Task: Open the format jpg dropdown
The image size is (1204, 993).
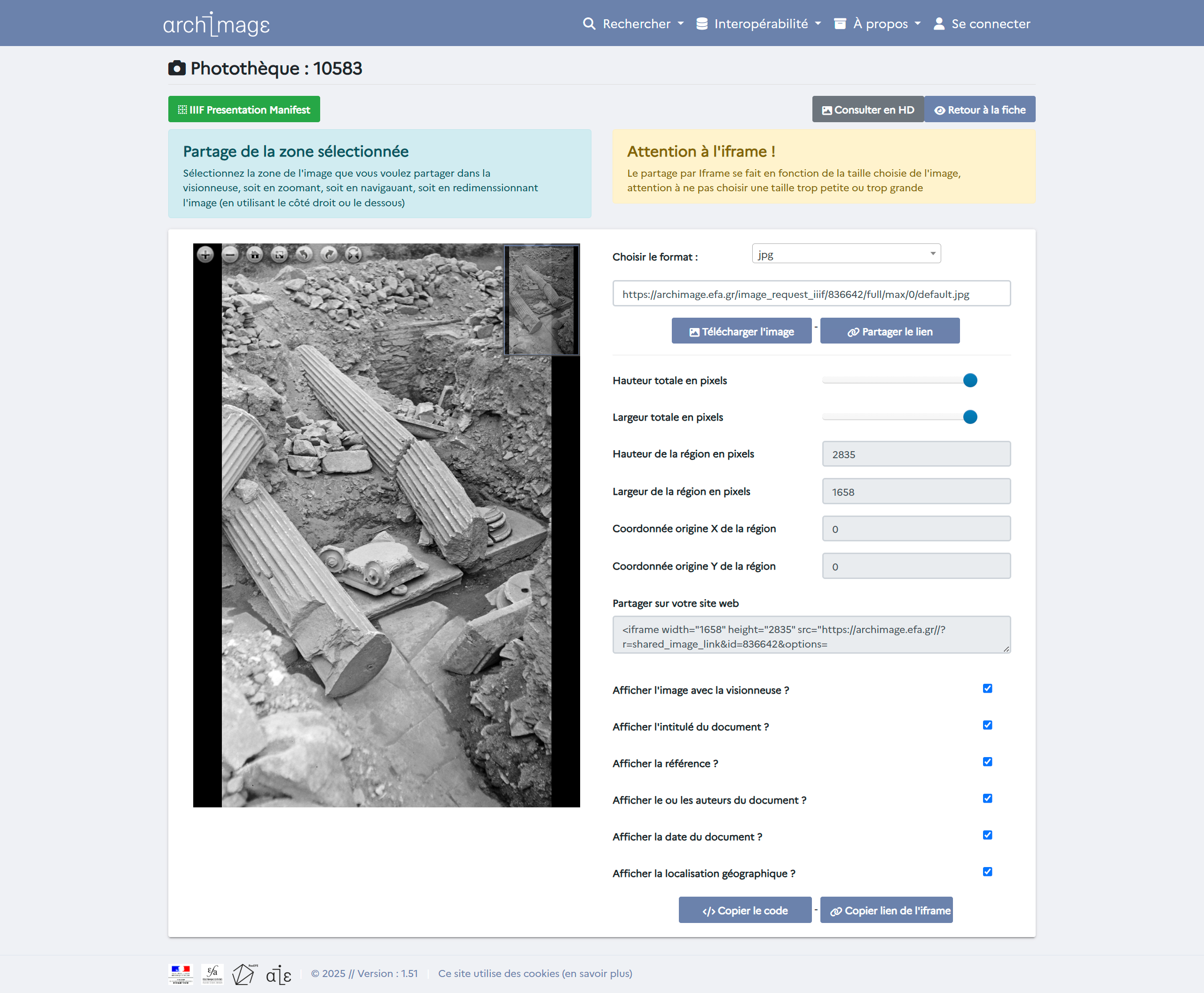Action: 846,254
